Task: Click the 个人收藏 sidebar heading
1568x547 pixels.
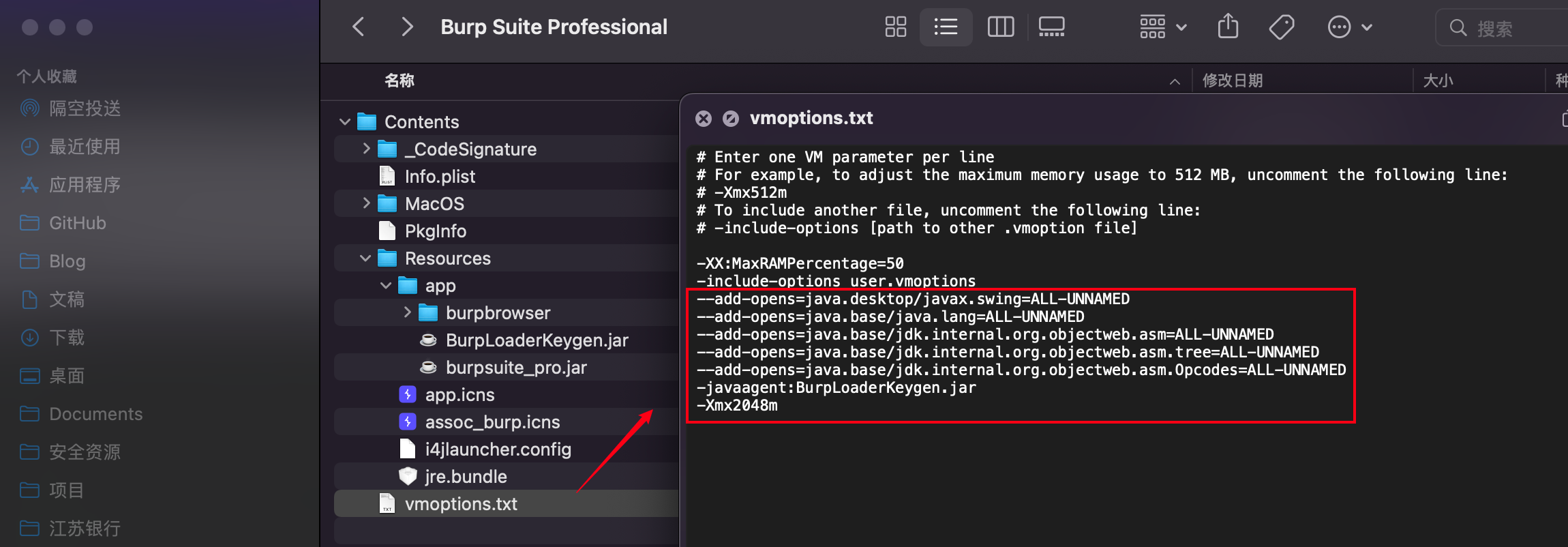Action: [47, 76]
